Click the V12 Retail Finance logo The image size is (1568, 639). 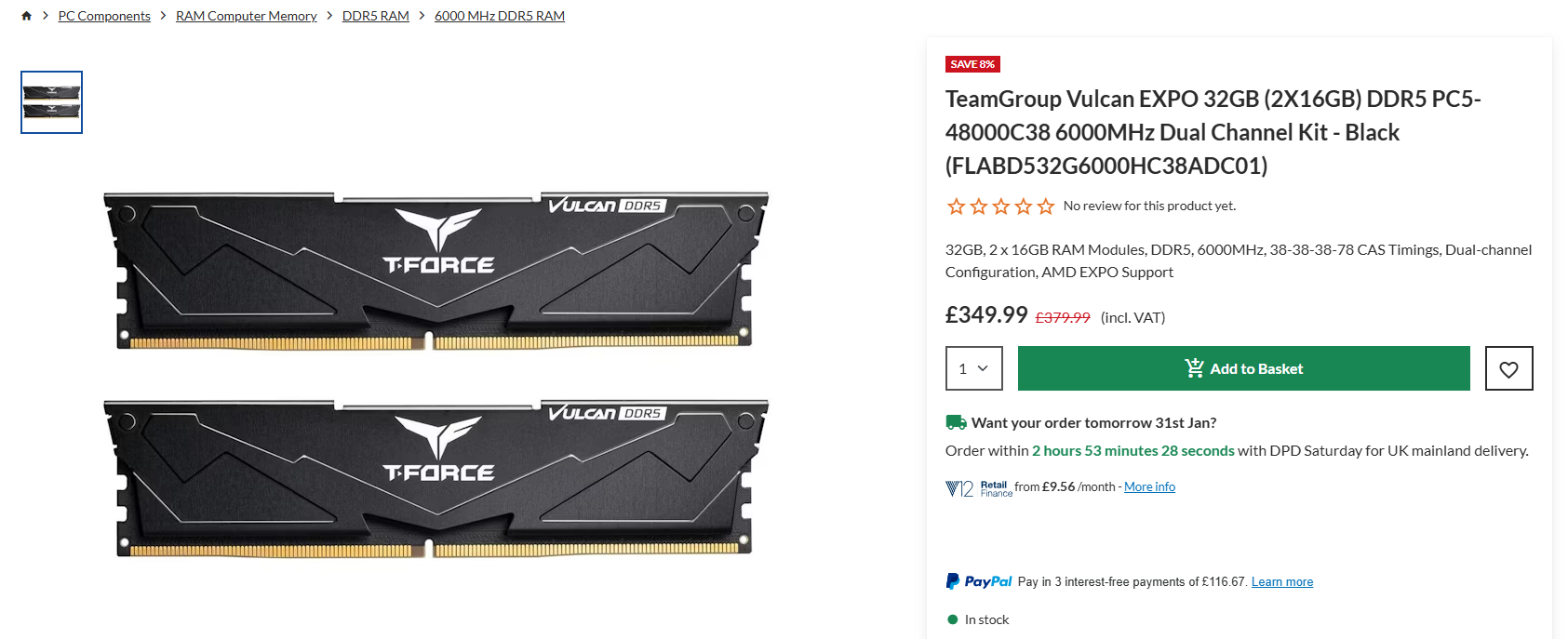pos(978,488)
